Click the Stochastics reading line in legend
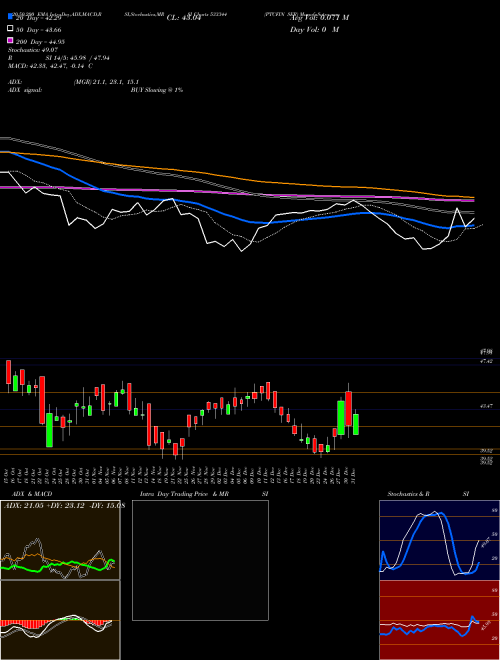Image resolution: width=500 pixels, height=660 pixels. [x=32, y=50]
